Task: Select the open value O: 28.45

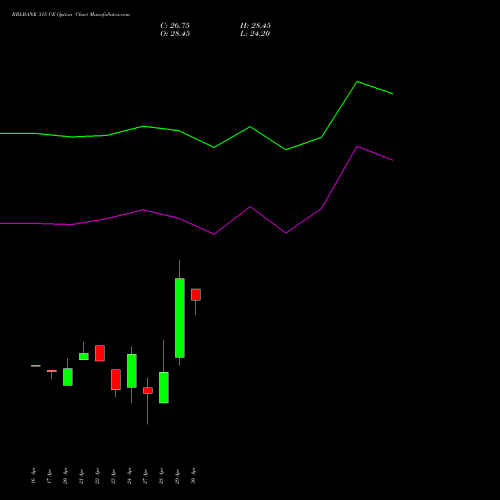Action: click(x=175, y=33)
